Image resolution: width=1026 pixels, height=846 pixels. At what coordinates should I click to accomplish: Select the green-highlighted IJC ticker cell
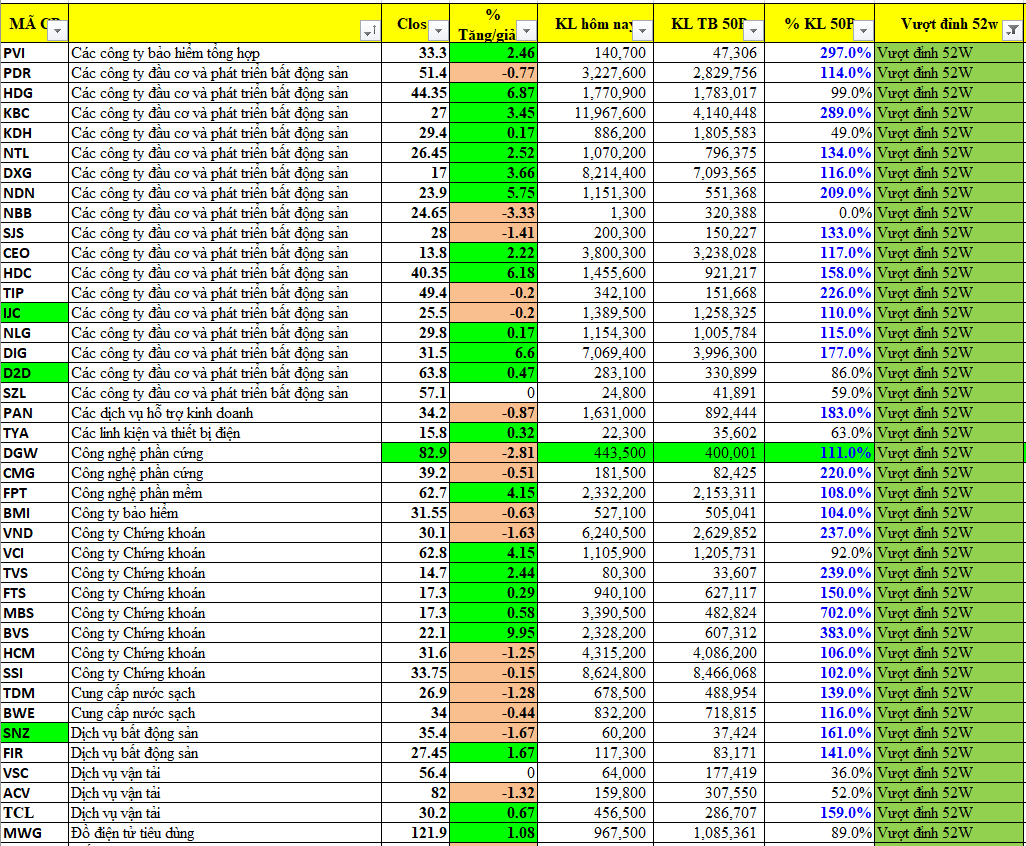click(34, 313)
